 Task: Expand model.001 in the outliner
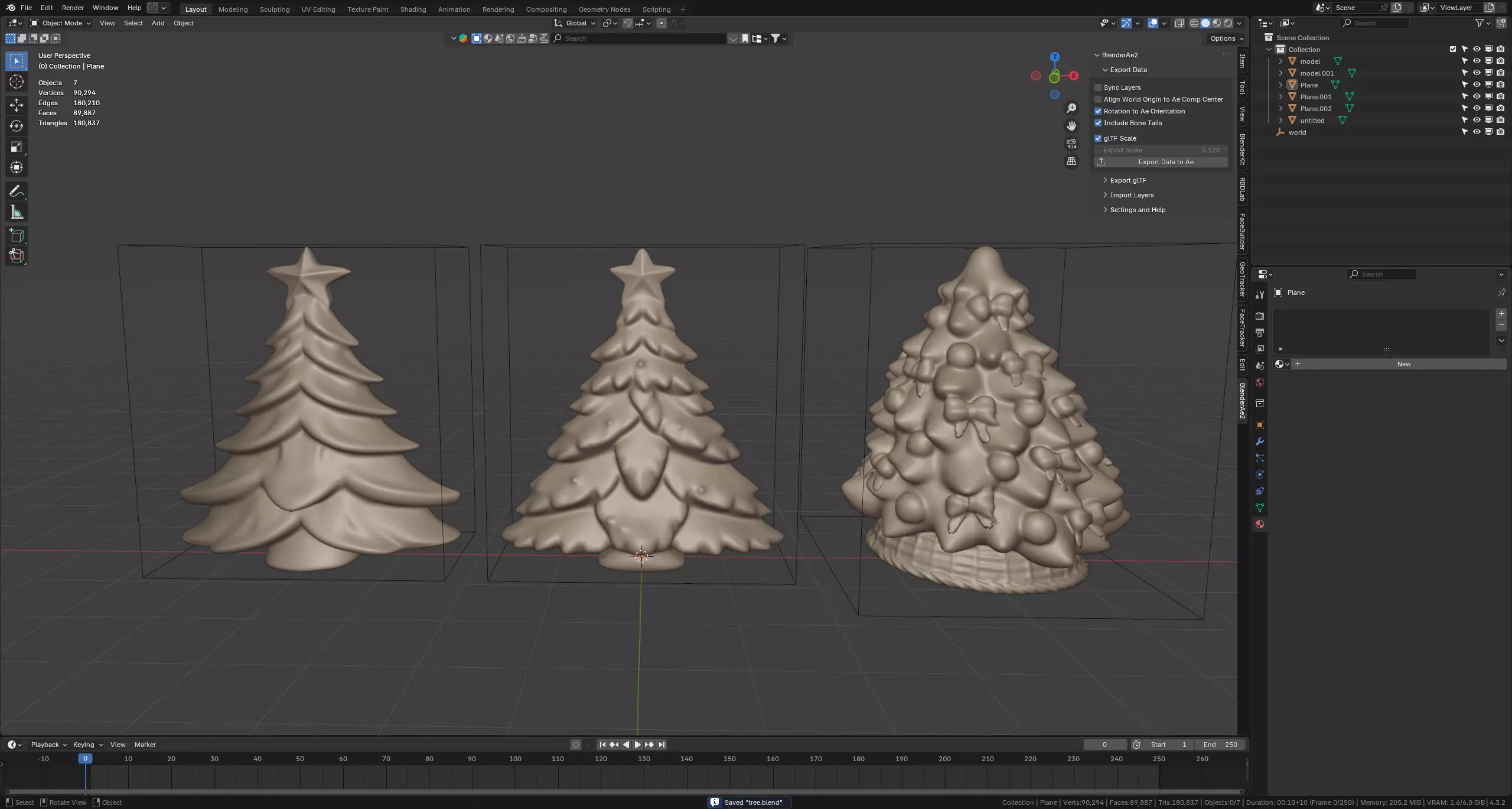click(1280, 73)
